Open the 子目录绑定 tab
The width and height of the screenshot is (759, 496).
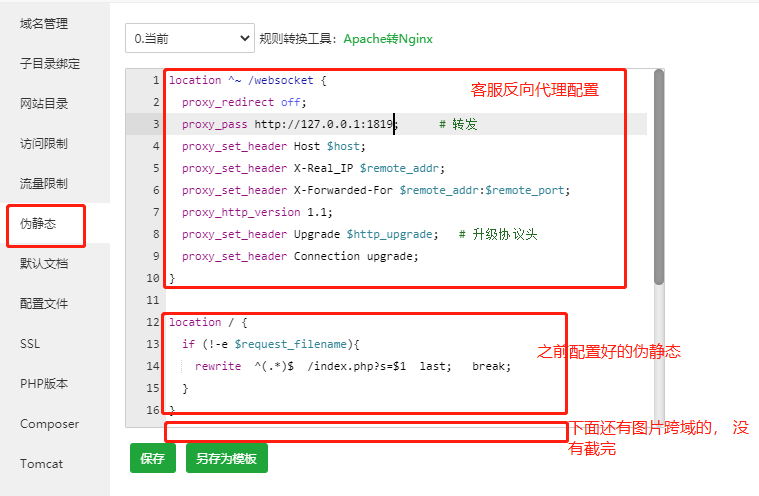(50, 63)
